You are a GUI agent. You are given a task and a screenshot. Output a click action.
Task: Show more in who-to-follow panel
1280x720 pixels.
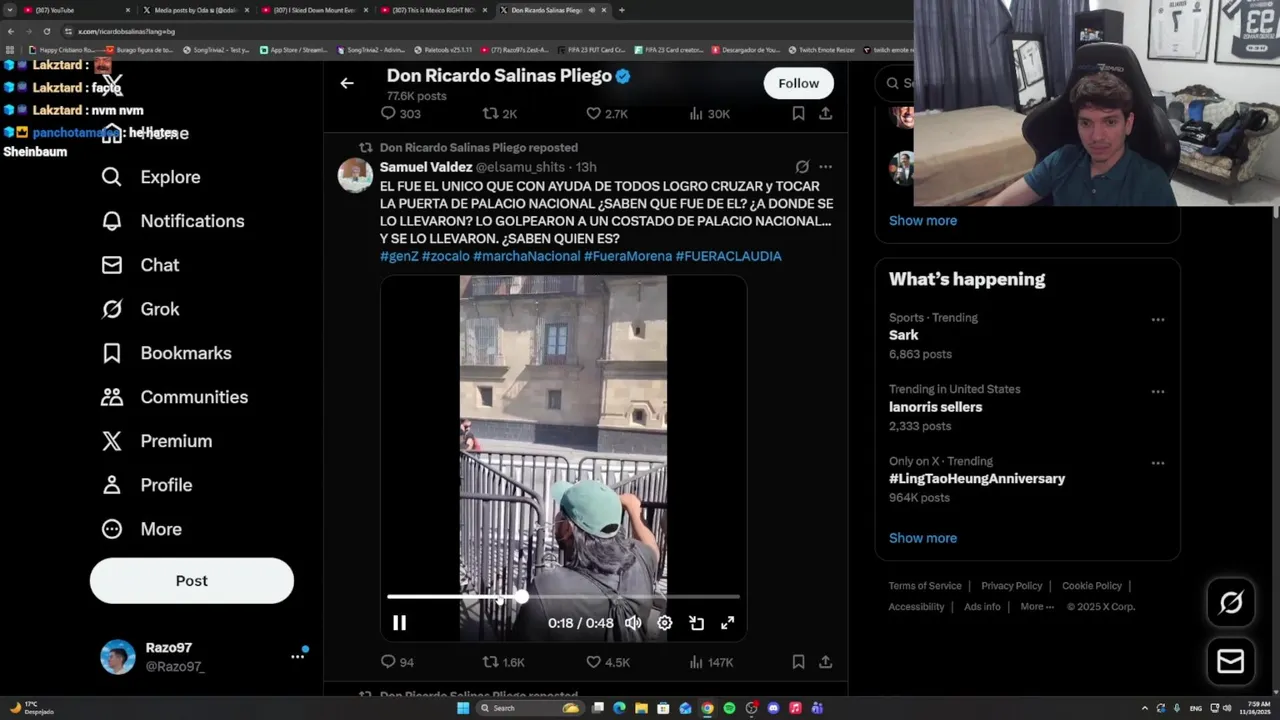(922, 221)
